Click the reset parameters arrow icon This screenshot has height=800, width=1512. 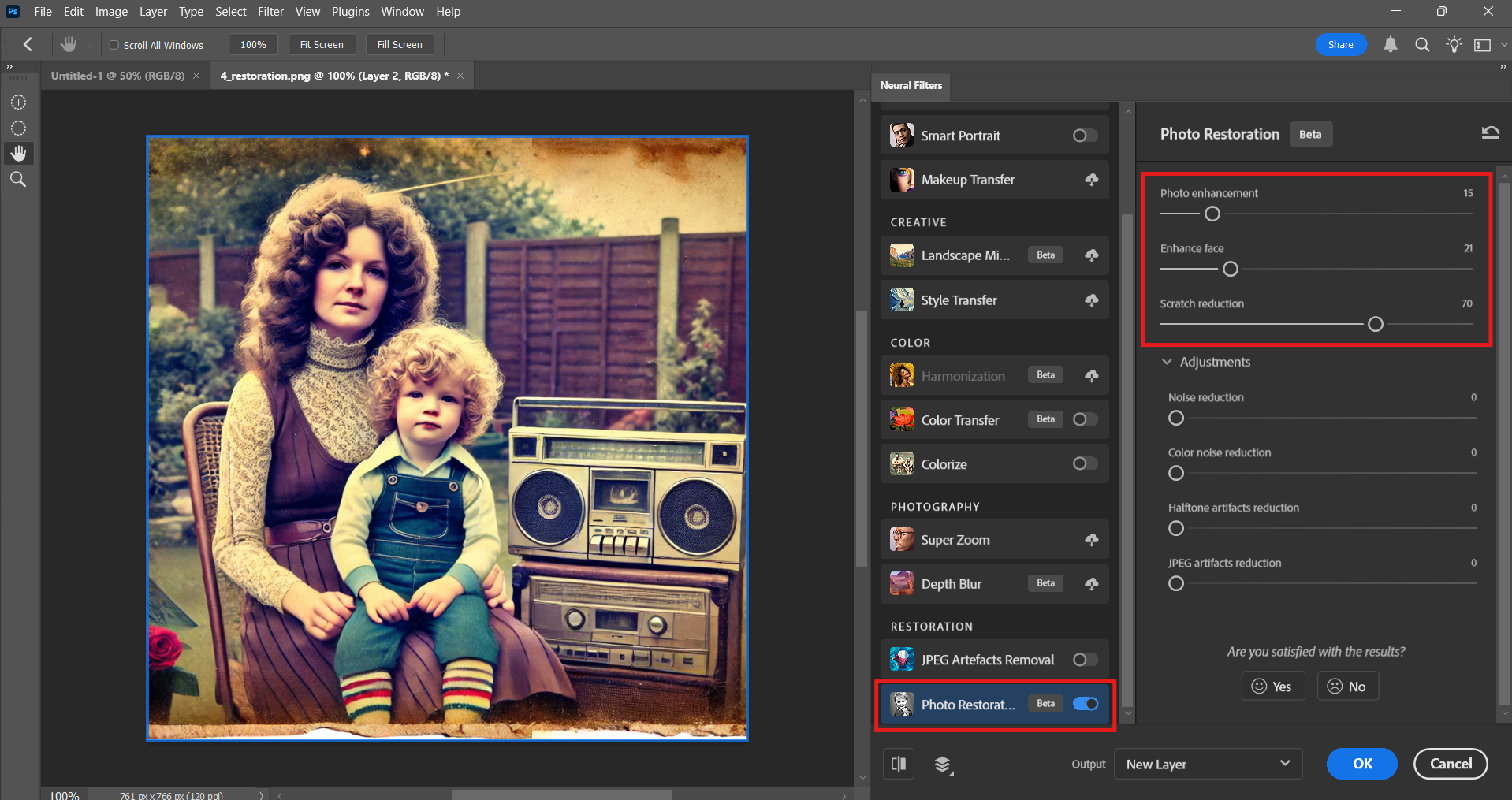pos(1490,133)
